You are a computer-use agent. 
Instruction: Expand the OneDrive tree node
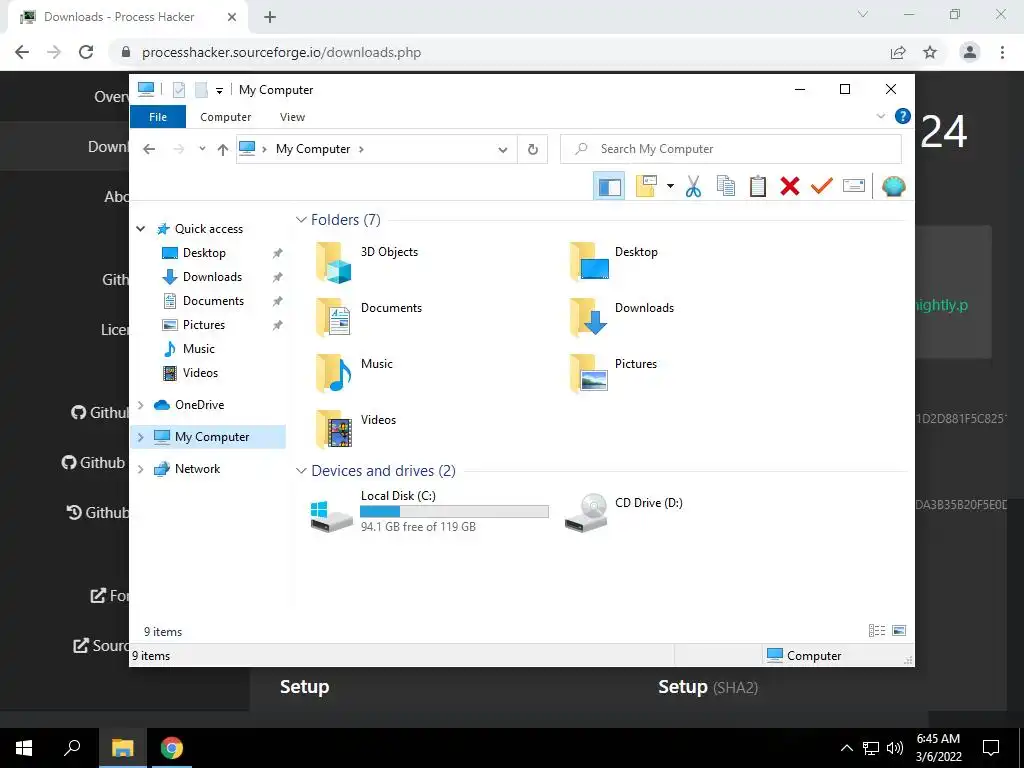coord(140,405)
